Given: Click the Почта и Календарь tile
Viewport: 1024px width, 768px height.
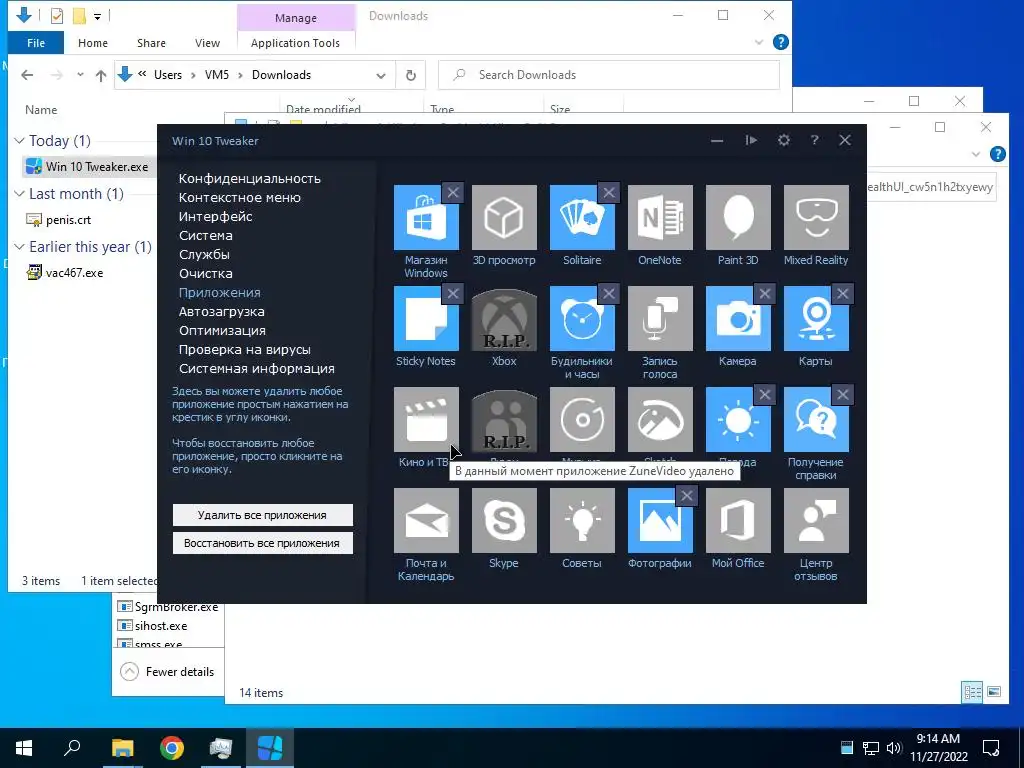Looking at the screenshot, I should pos(426,520).
